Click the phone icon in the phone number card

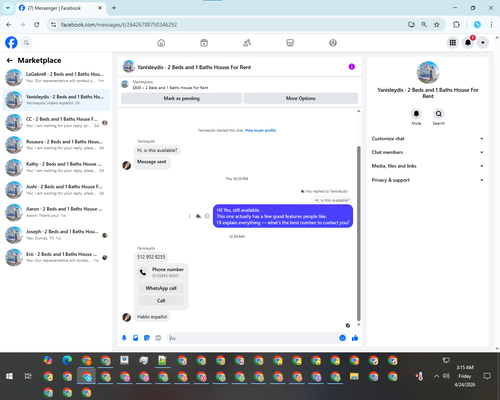pyautogui.click(x=143, y=272)
